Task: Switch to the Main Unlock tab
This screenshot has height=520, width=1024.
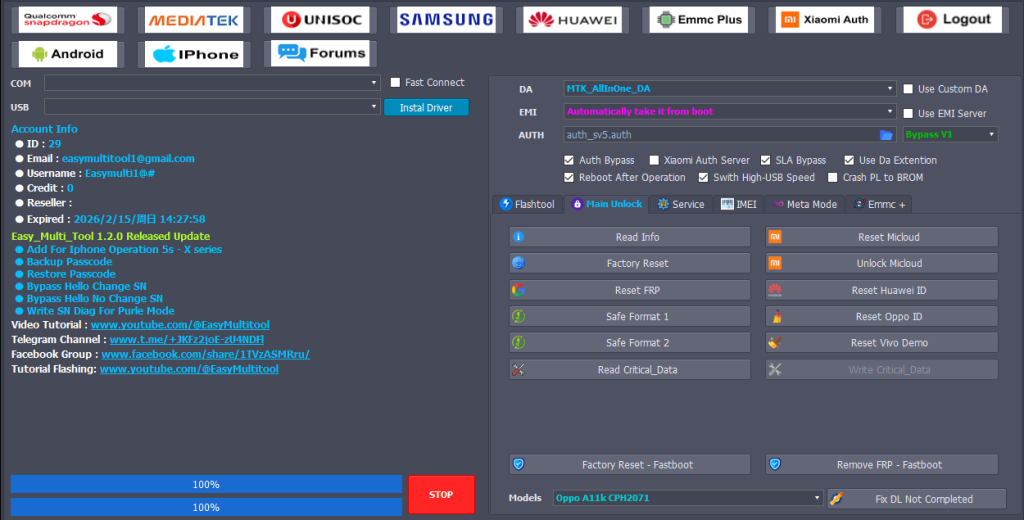Action: click(x=607, y=204)
